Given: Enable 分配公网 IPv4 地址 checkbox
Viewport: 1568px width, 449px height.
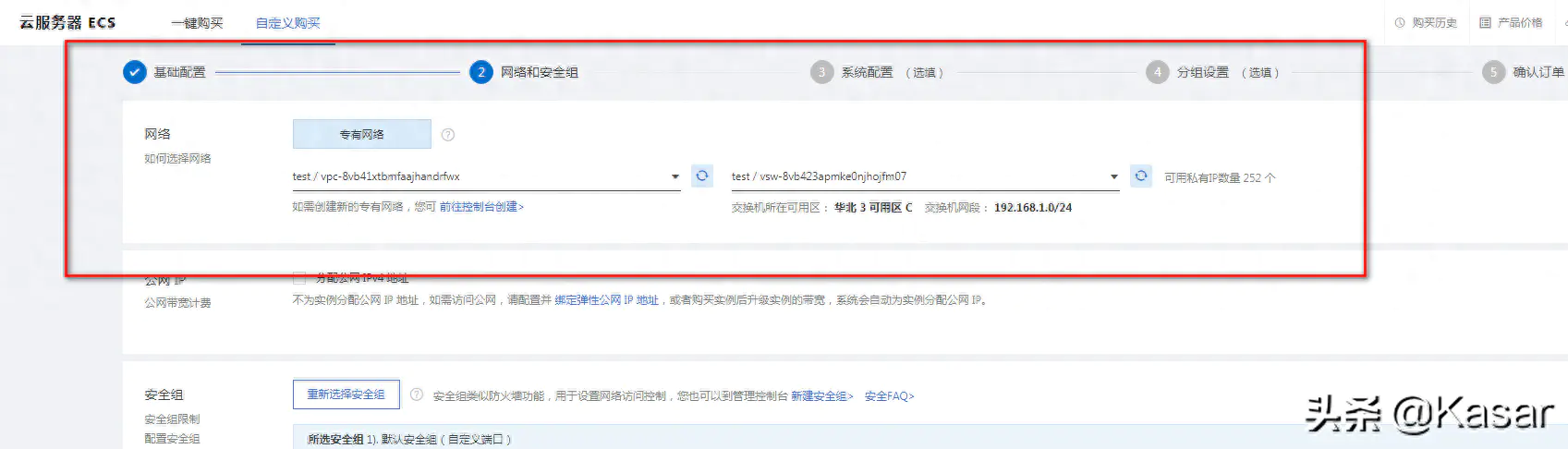Looking at the screenshot, I should coord(299,278).
